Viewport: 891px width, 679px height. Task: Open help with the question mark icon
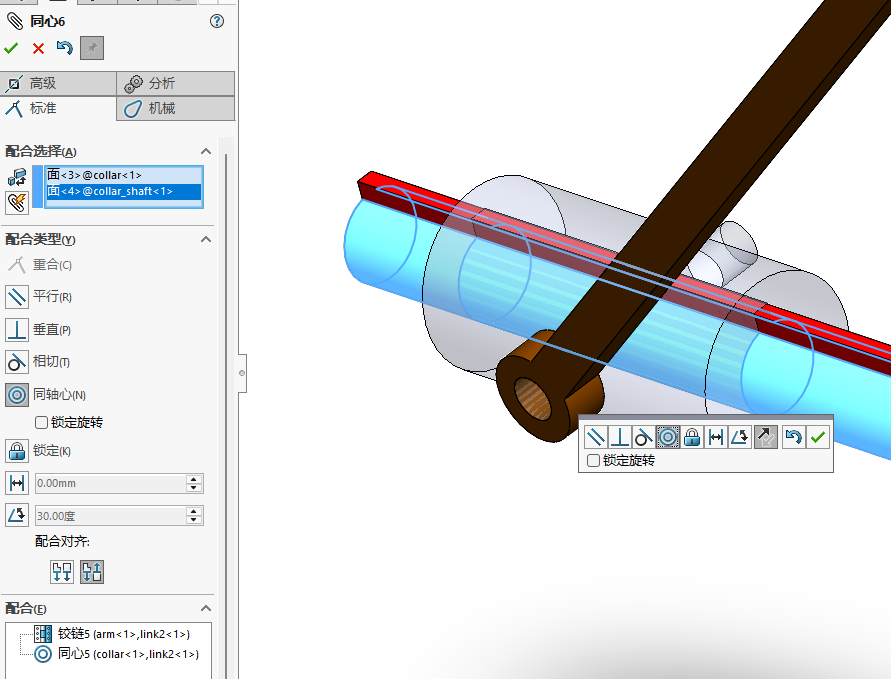coord(217,21)
